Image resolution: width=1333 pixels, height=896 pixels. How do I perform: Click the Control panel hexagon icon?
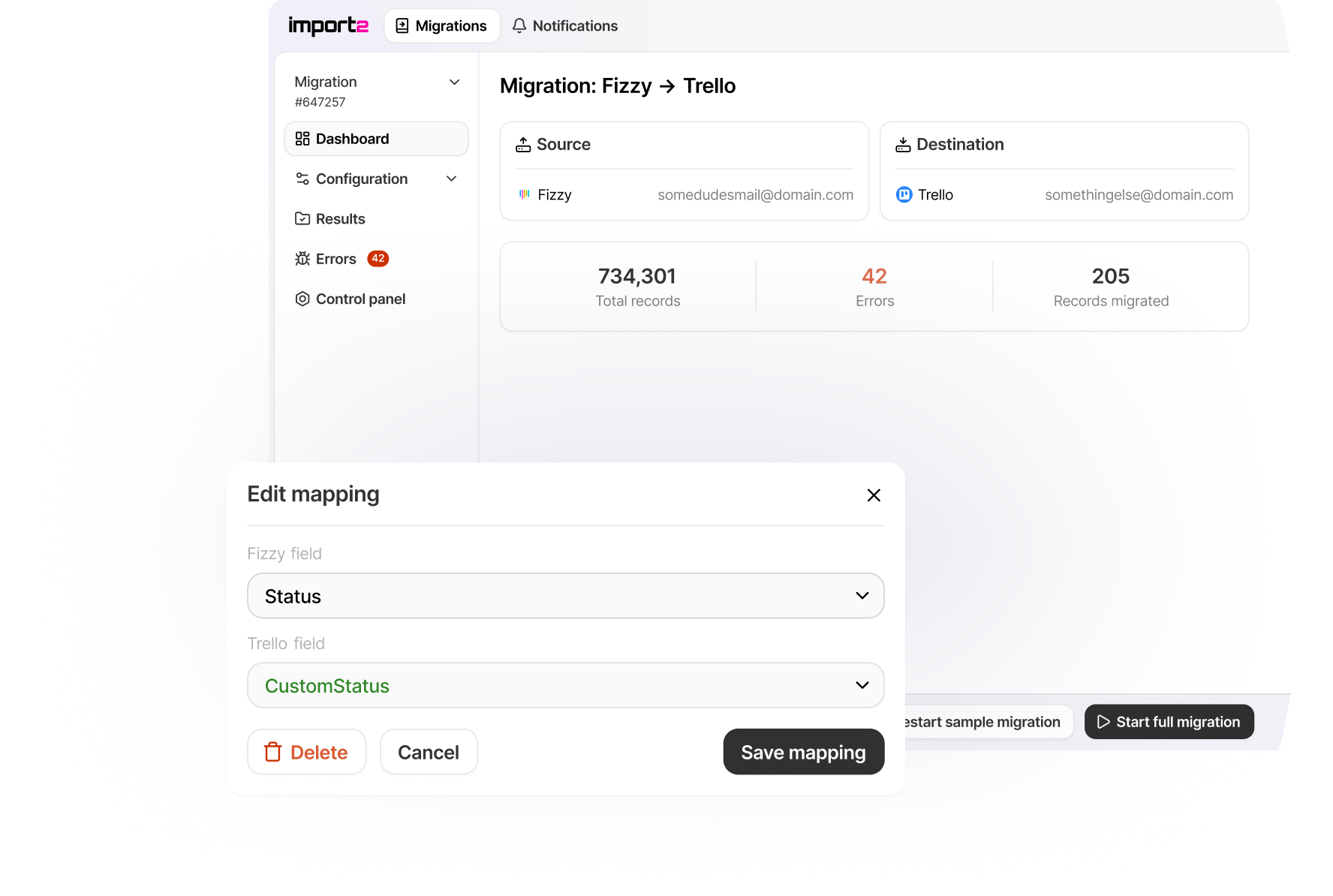pyautogui.click(x=302, y=299)
